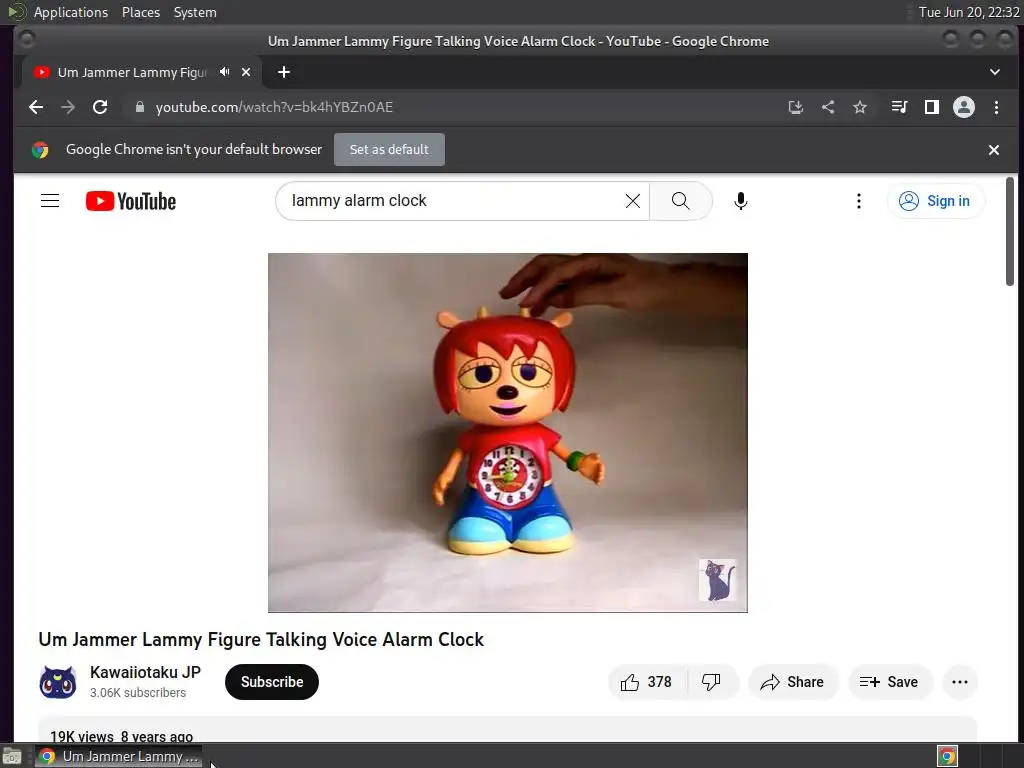Image resolution: width=1024 pixels, height=768 pixels.
Task: Select the Um Jammer Lammy taskbar entry
Action: click(118, 756)
